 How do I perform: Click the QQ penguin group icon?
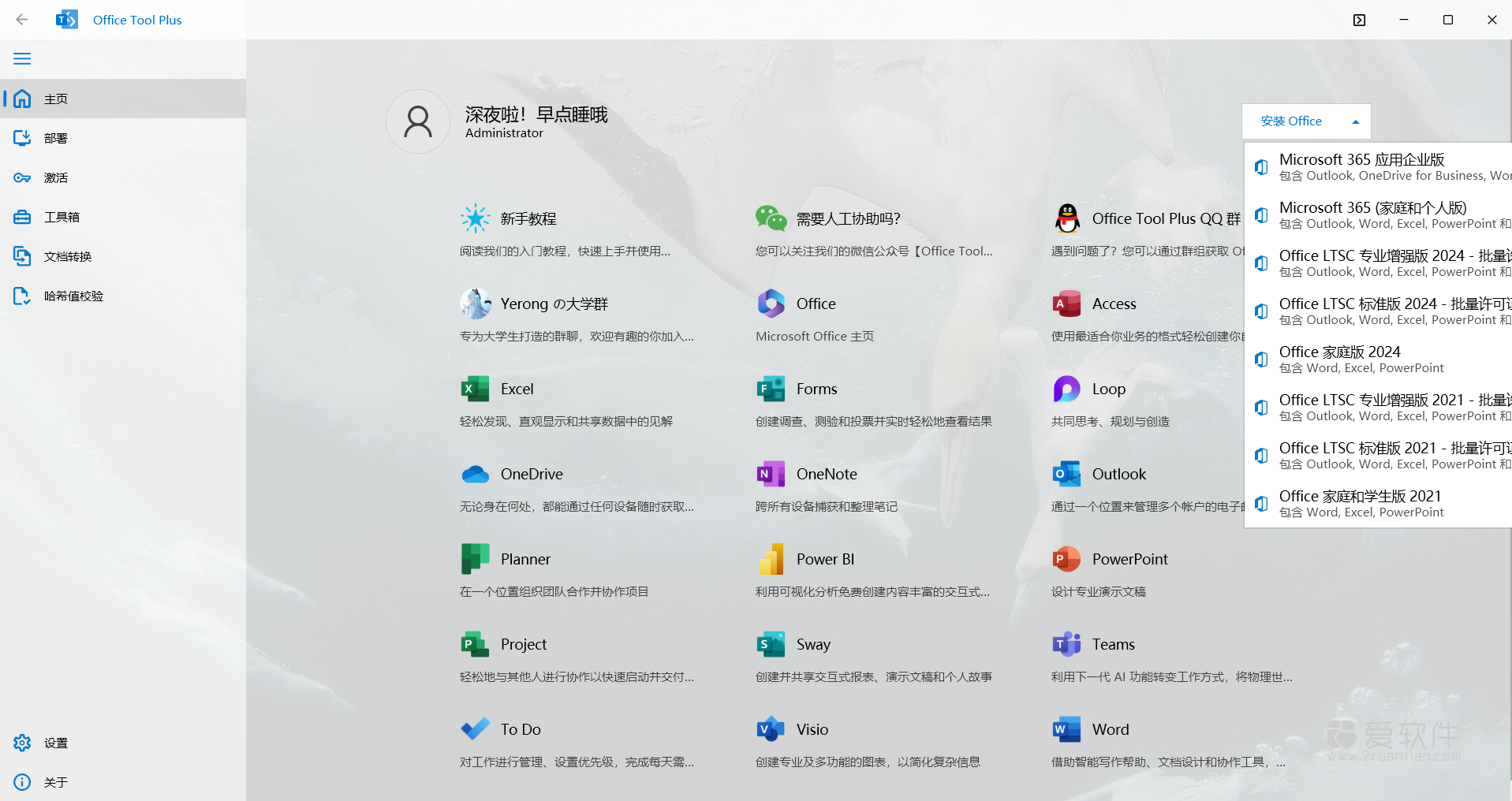click(1067, 218)
